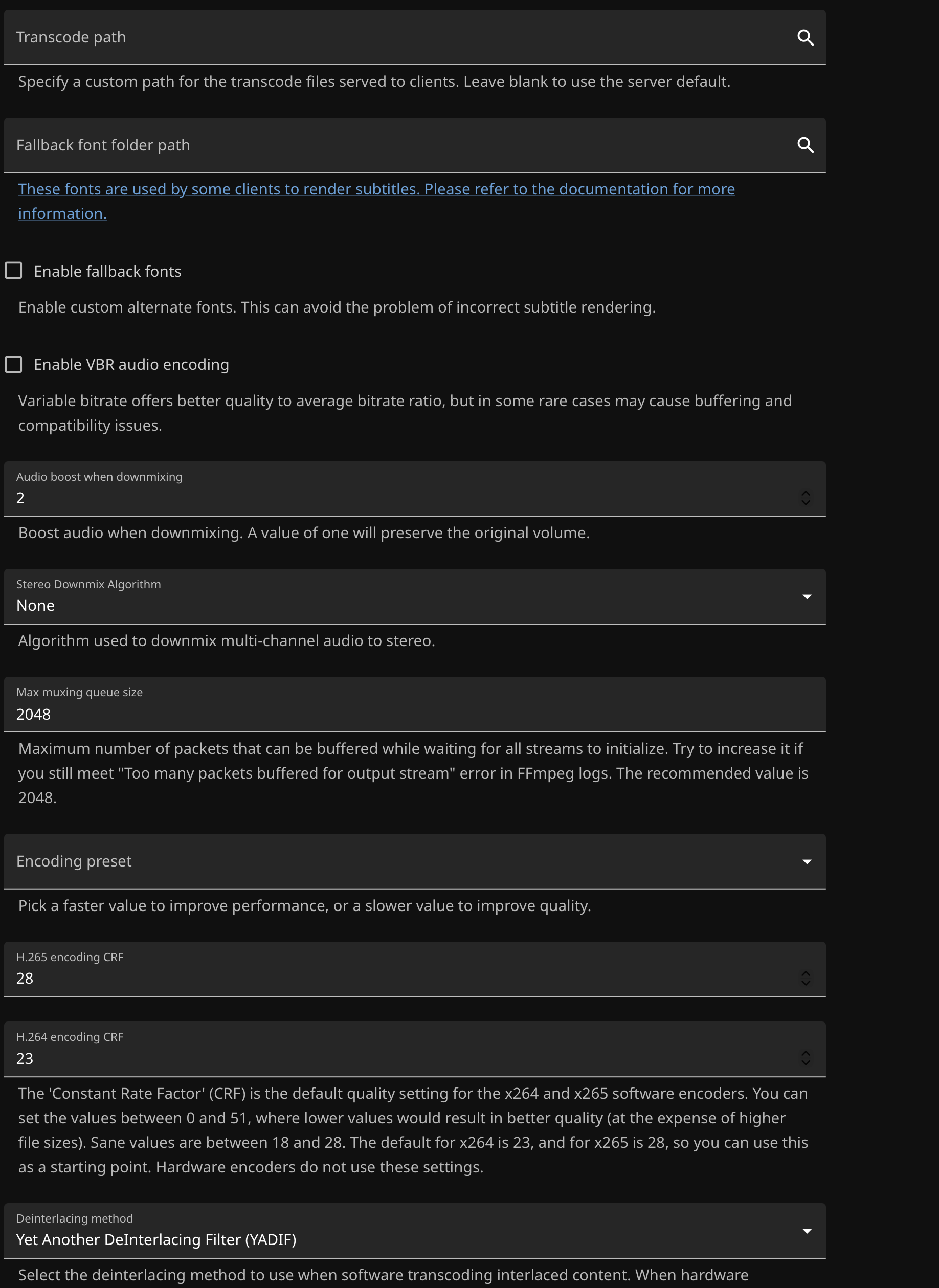Click the Transcode path search icon
The height and width of the screenshot is (1288, 939).
806,37
